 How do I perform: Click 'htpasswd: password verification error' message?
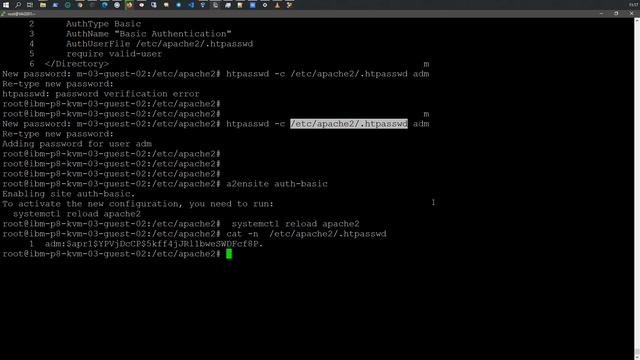click(x=101, y=94)
